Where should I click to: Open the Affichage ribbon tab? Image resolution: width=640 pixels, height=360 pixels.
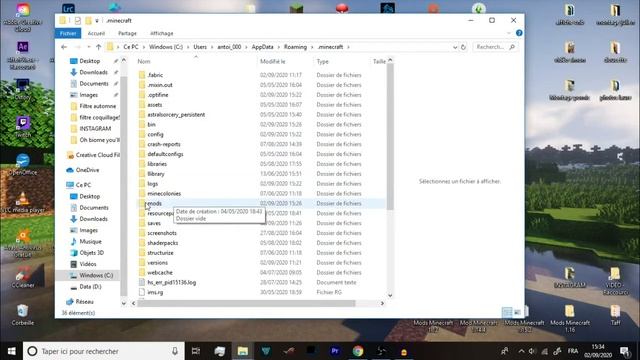click(162, 33)
